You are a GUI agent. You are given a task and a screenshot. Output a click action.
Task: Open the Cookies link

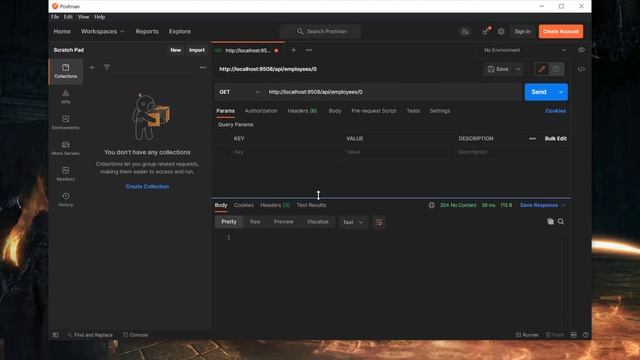pyautogui.click(x=556, y=111)
